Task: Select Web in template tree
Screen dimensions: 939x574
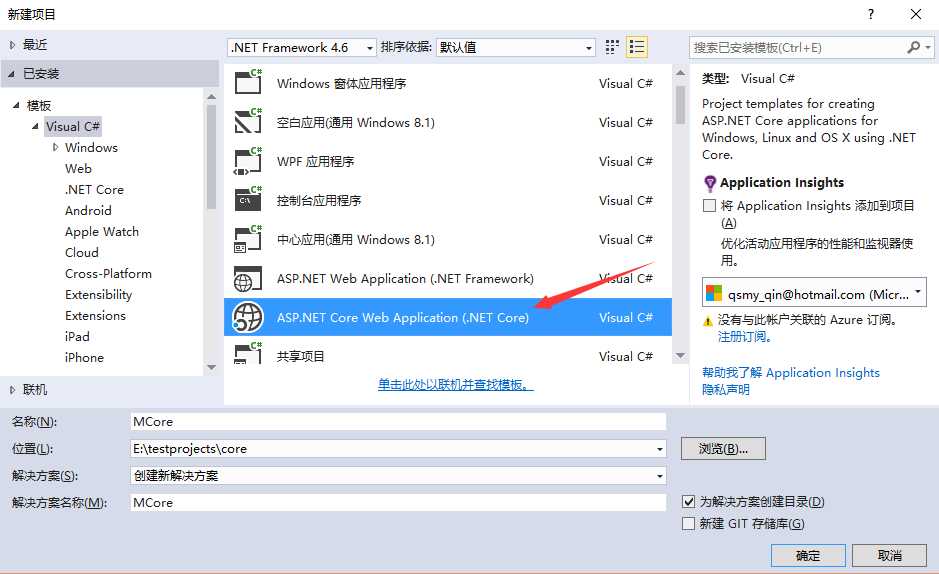Action: [78, 169]
